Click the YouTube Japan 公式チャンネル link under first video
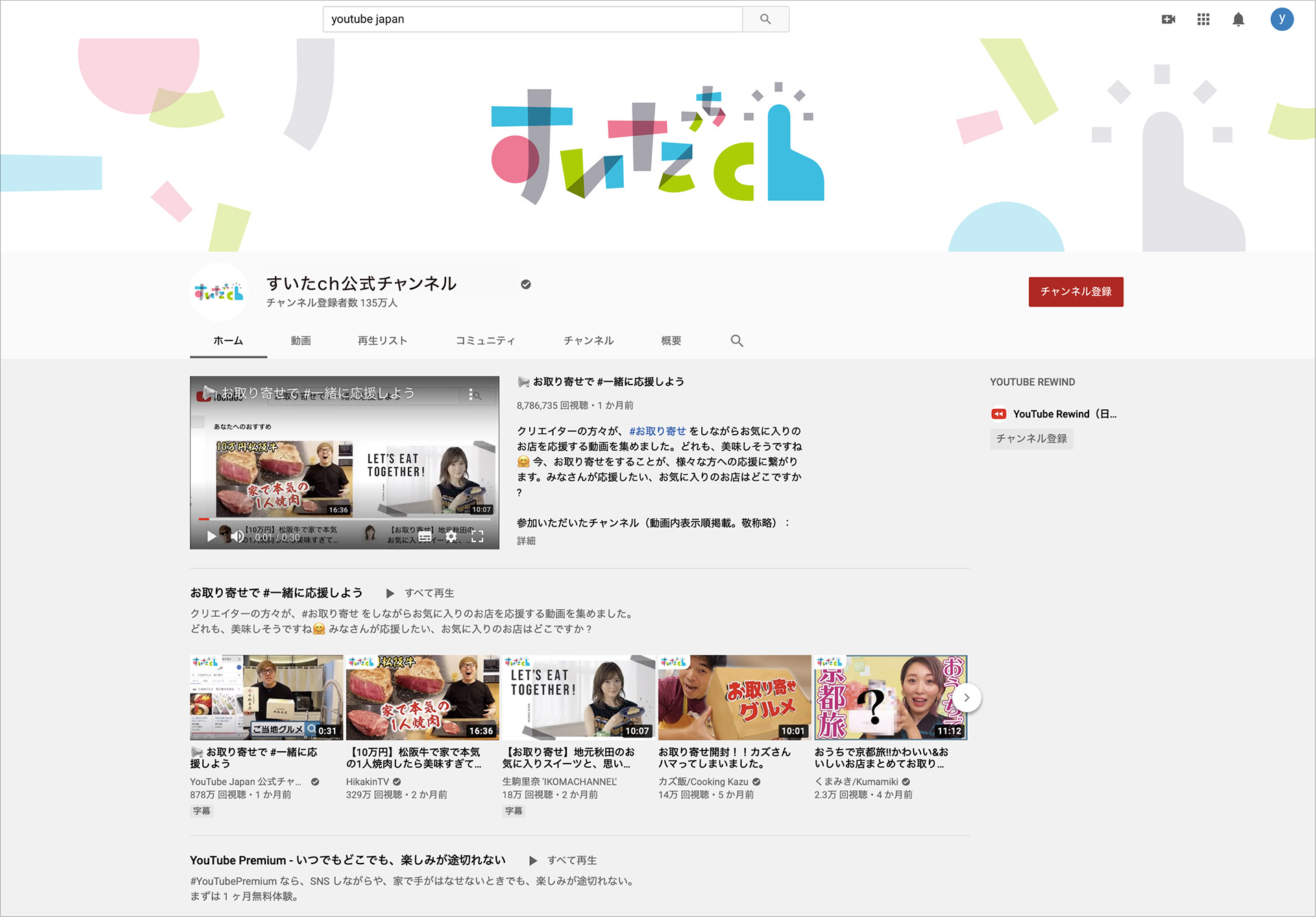 pos(245,782)
